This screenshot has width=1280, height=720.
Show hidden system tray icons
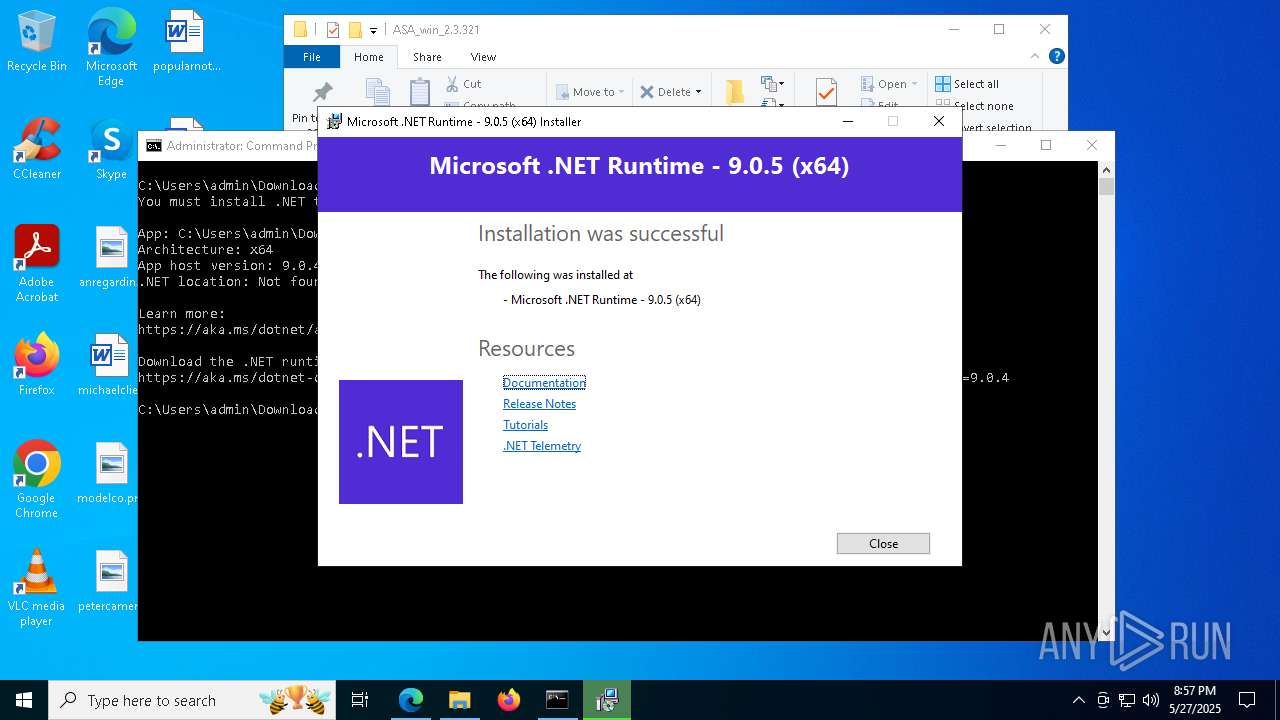1078,700
